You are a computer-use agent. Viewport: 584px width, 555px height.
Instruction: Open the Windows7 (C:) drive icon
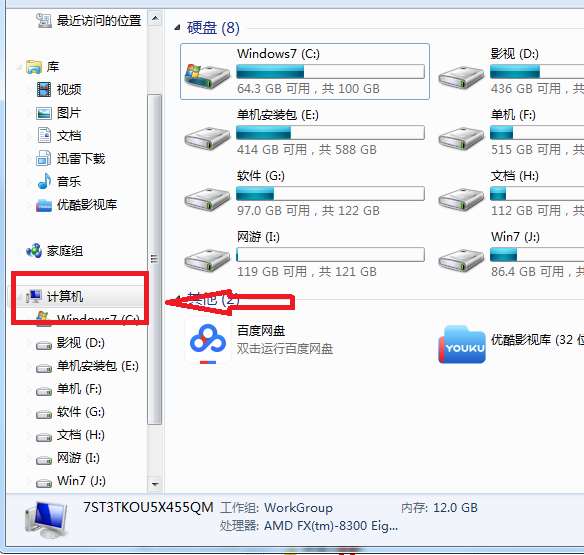coord(207,75)
